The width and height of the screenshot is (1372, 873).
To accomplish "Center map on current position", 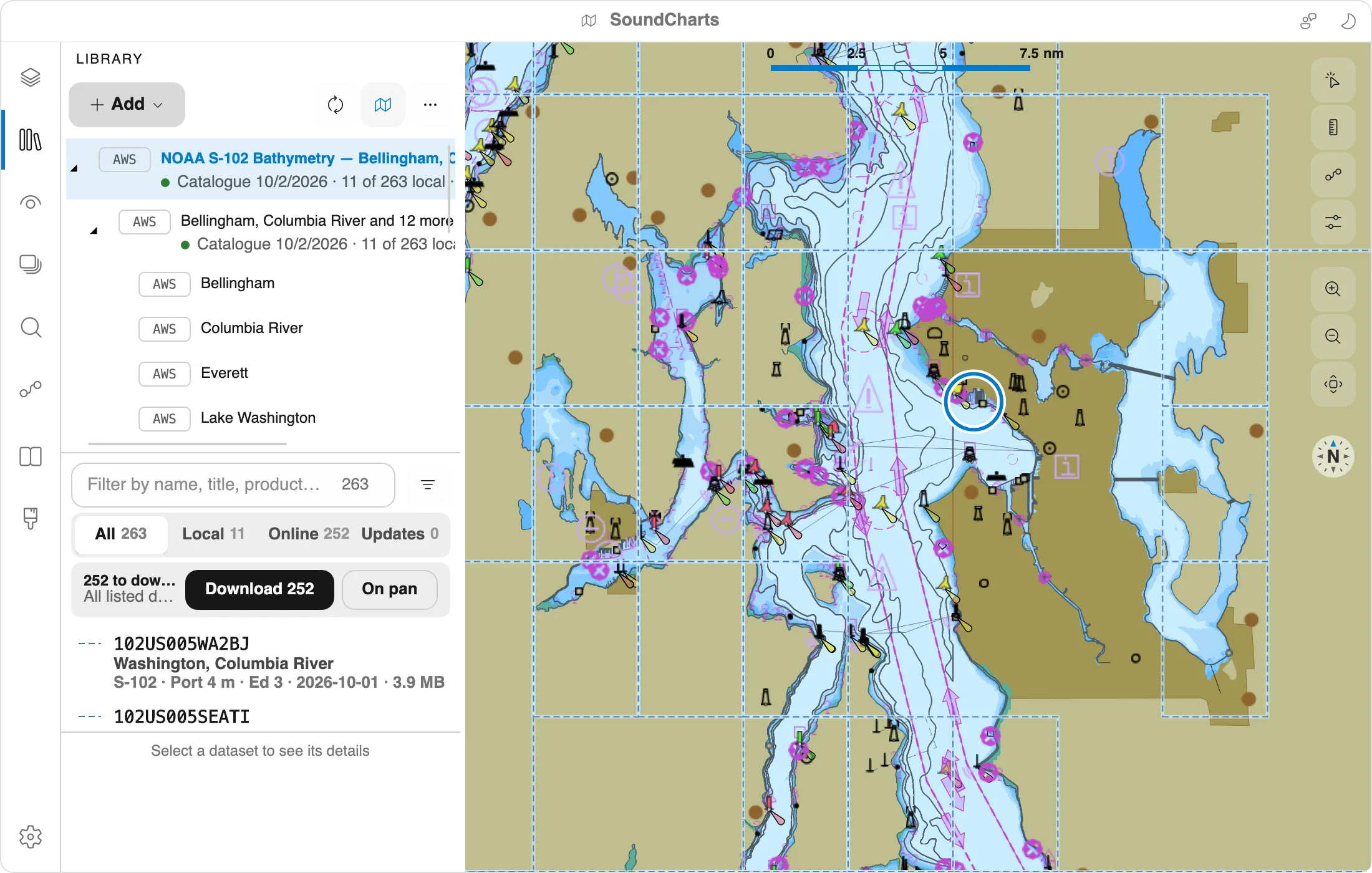I will (1333, 384).
